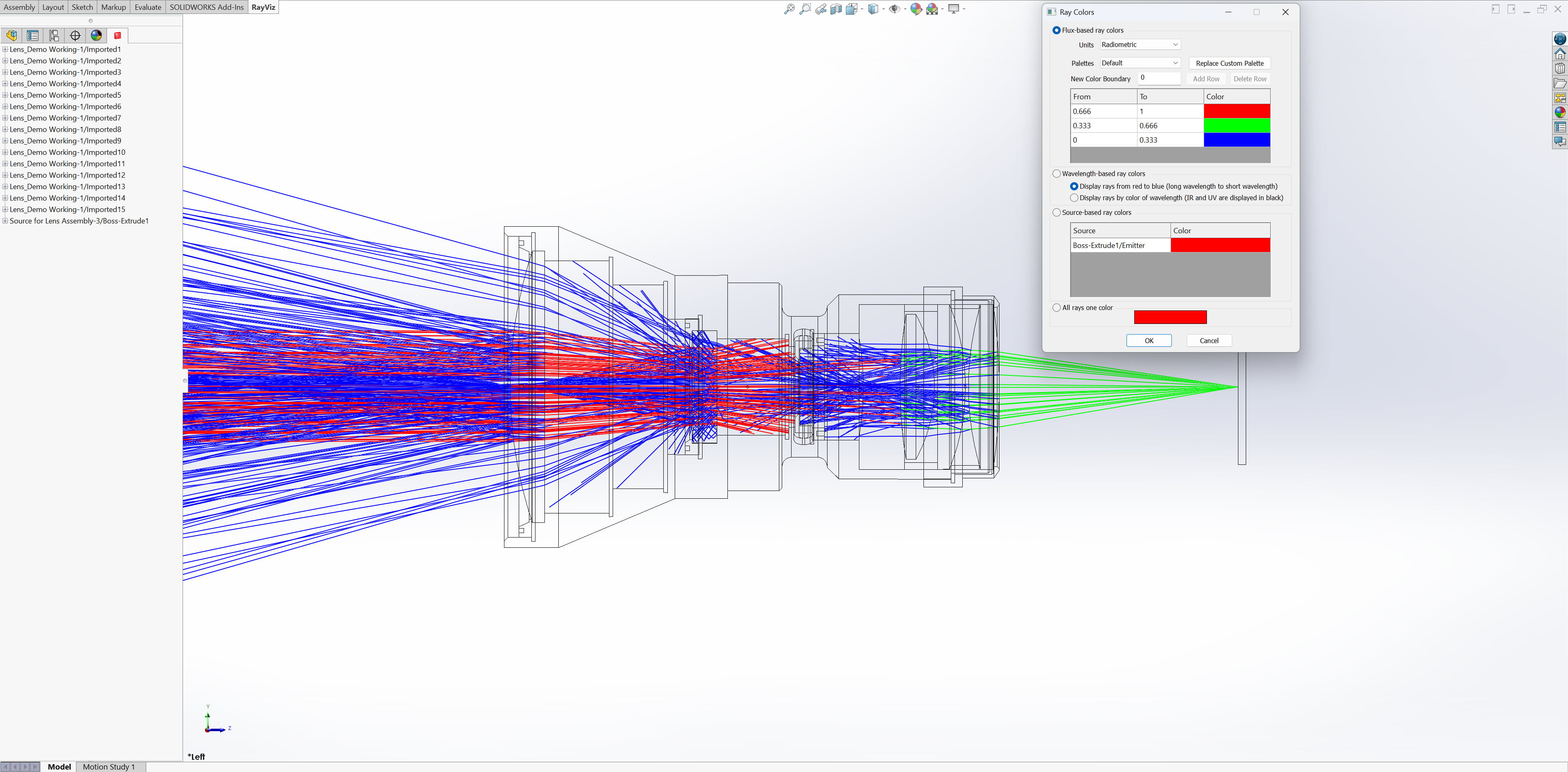Click the green color swatch for 0.333–0.666
Viewport: 1568px width, 772px height.
point(1237,125)
